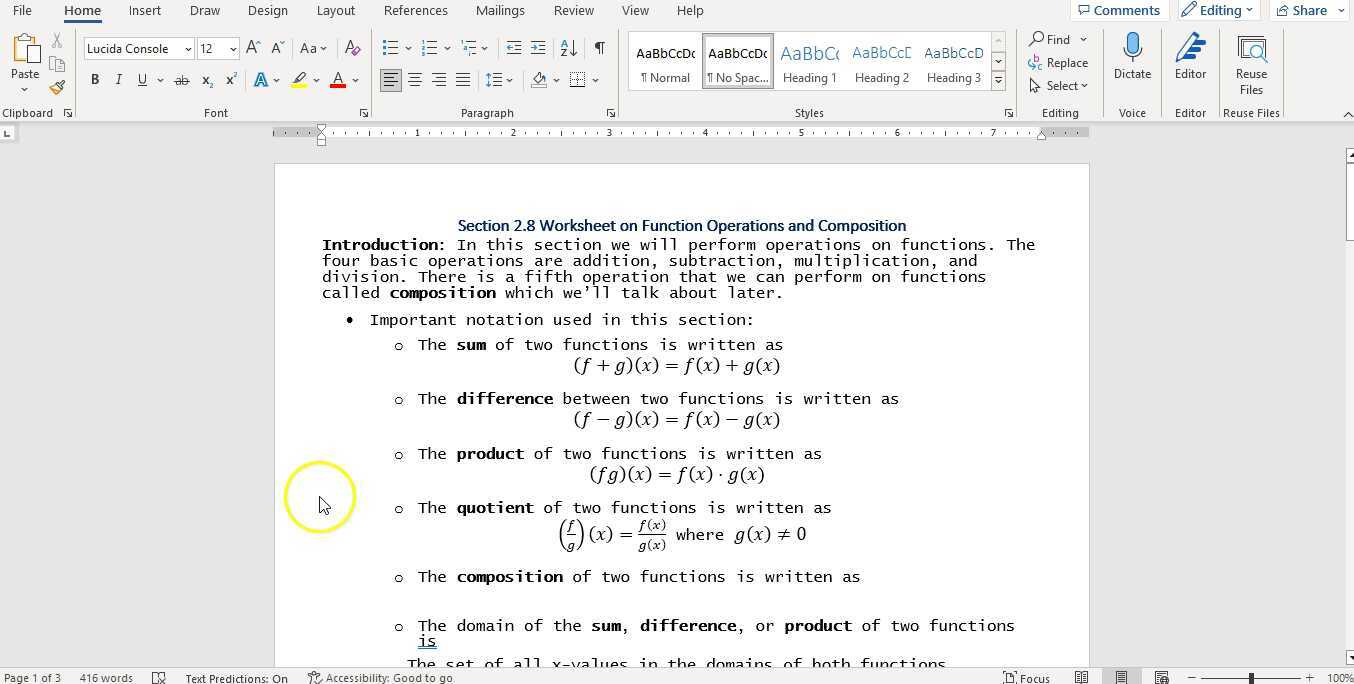Toggle Italic formatting

click(x=118, y=80)
